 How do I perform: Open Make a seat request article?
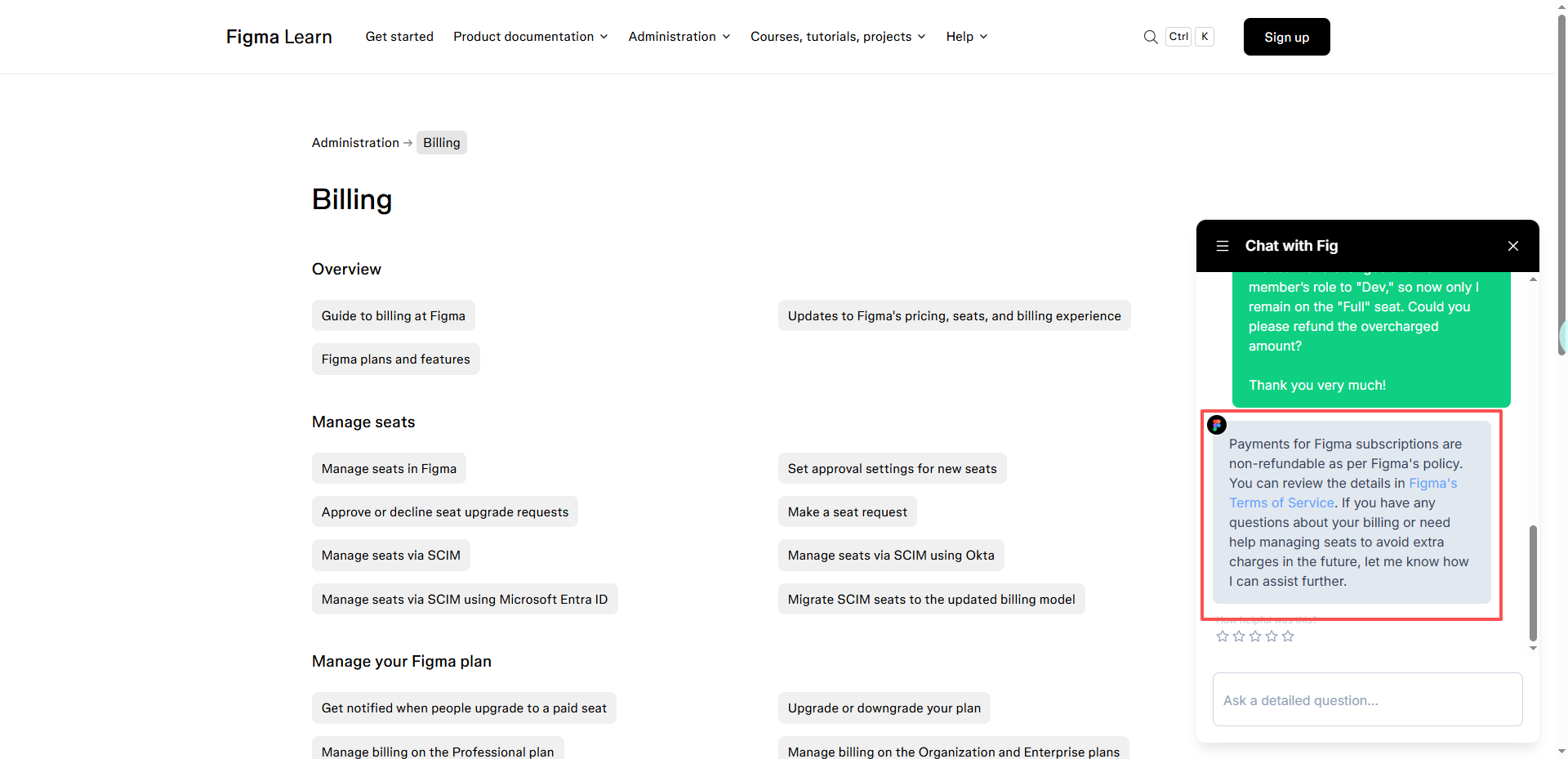tap(847, 512)
